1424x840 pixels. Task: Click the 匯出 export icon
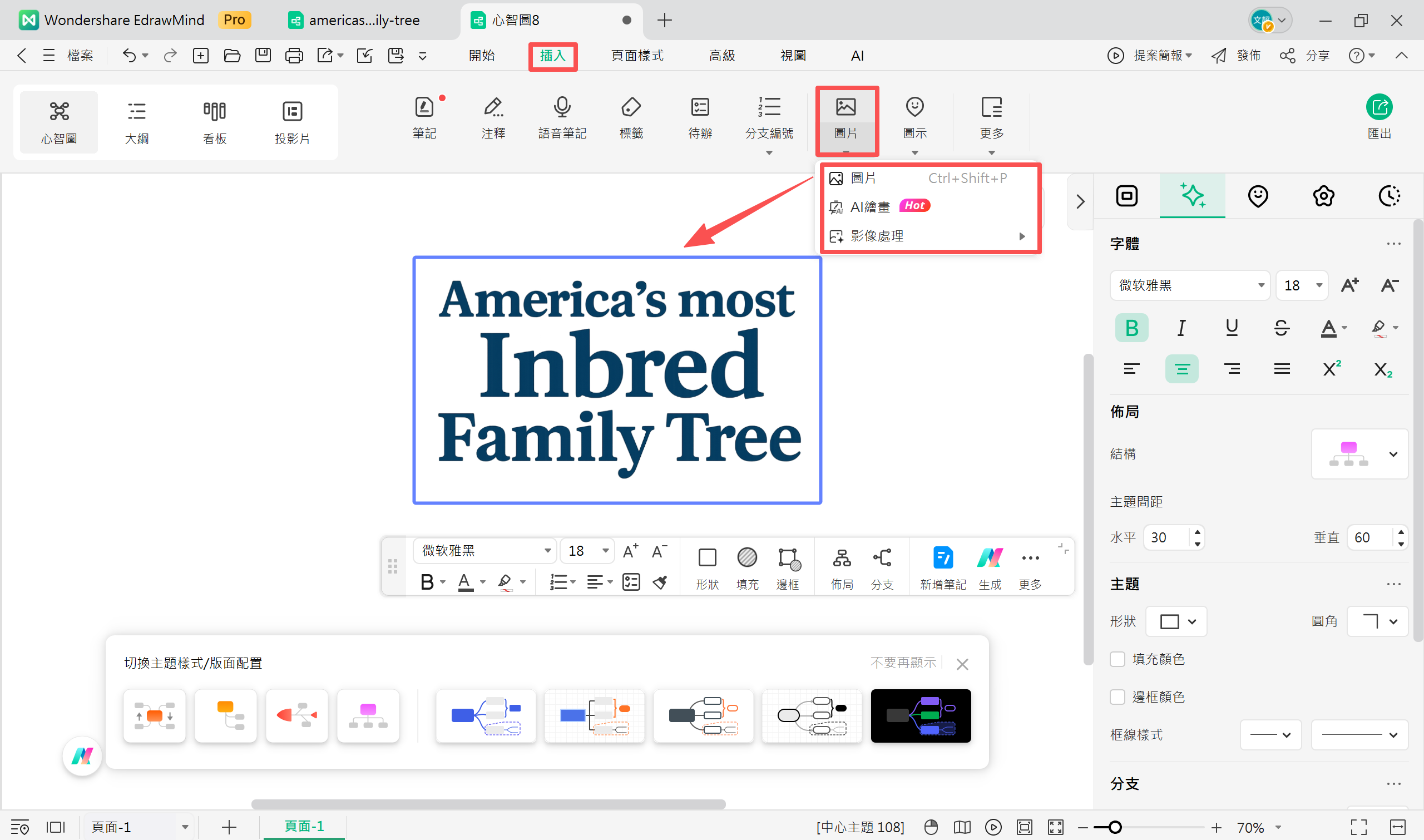(x=1379, y=108)
